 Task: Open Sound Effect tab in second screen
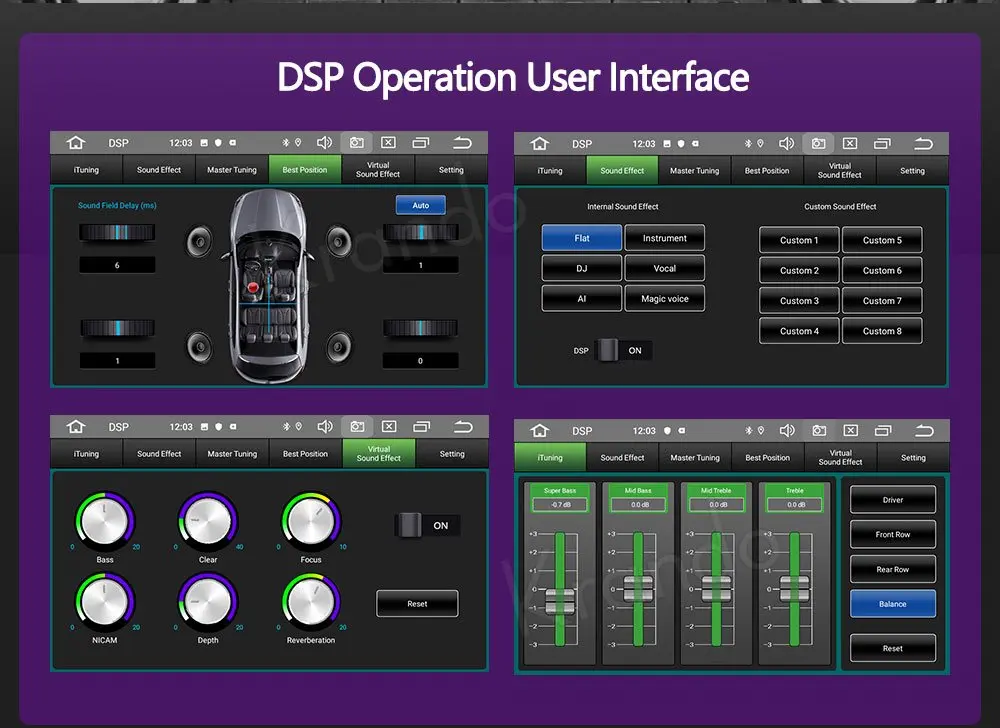click(622, 170)
